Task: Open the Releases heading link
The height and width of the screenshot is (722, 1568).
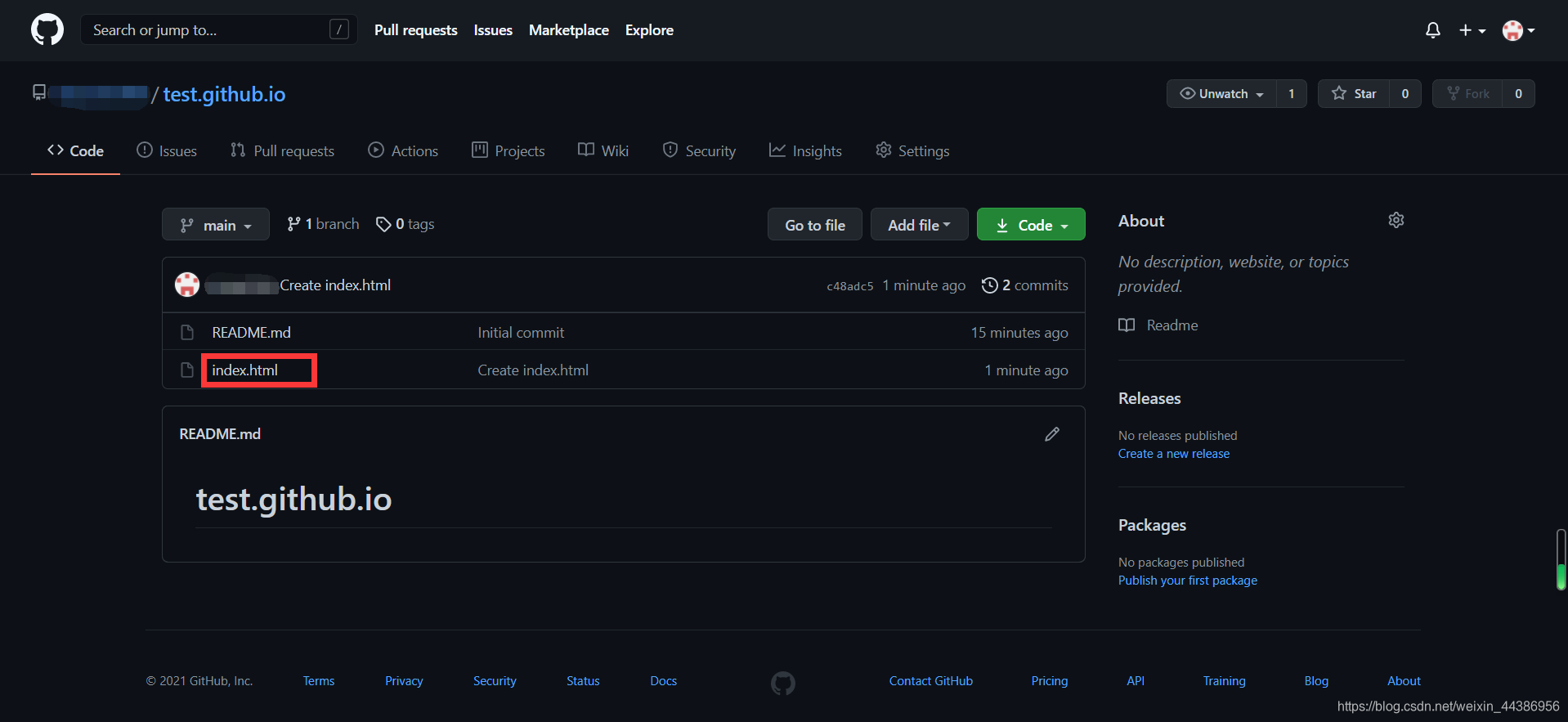Action: tap(1149, 398)
